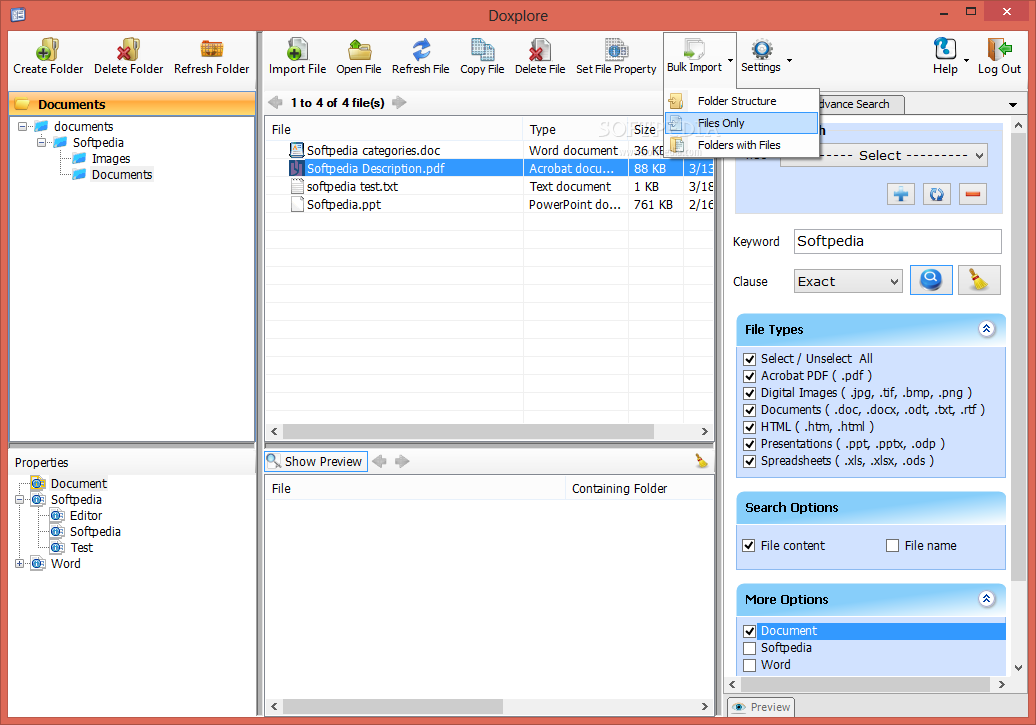Open the Settings dropdown arrow
This screenshot has width=1036, height=725.
tap(789, 60)
